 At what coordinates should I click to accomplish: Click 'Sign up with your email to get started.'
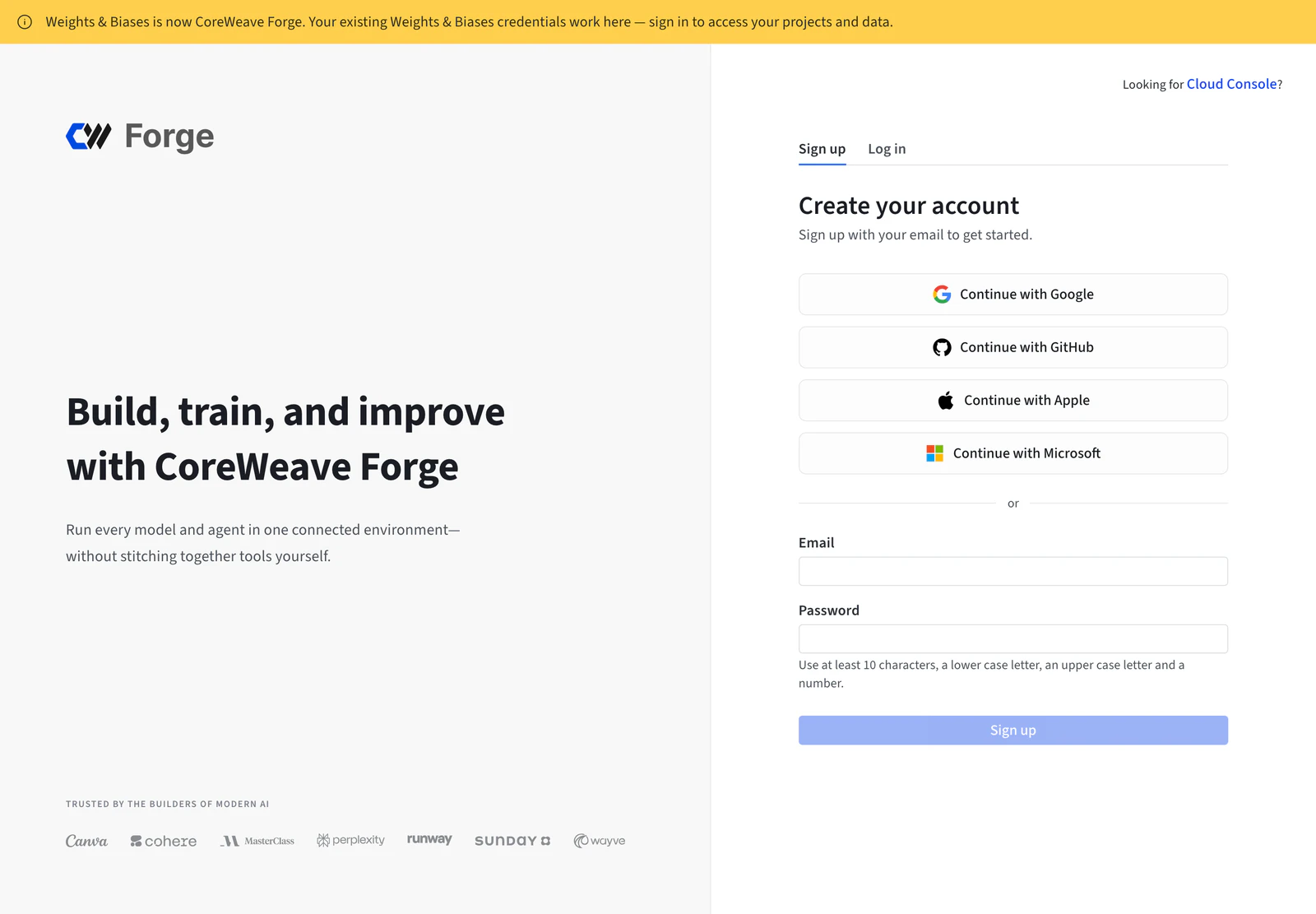point(915,234)
